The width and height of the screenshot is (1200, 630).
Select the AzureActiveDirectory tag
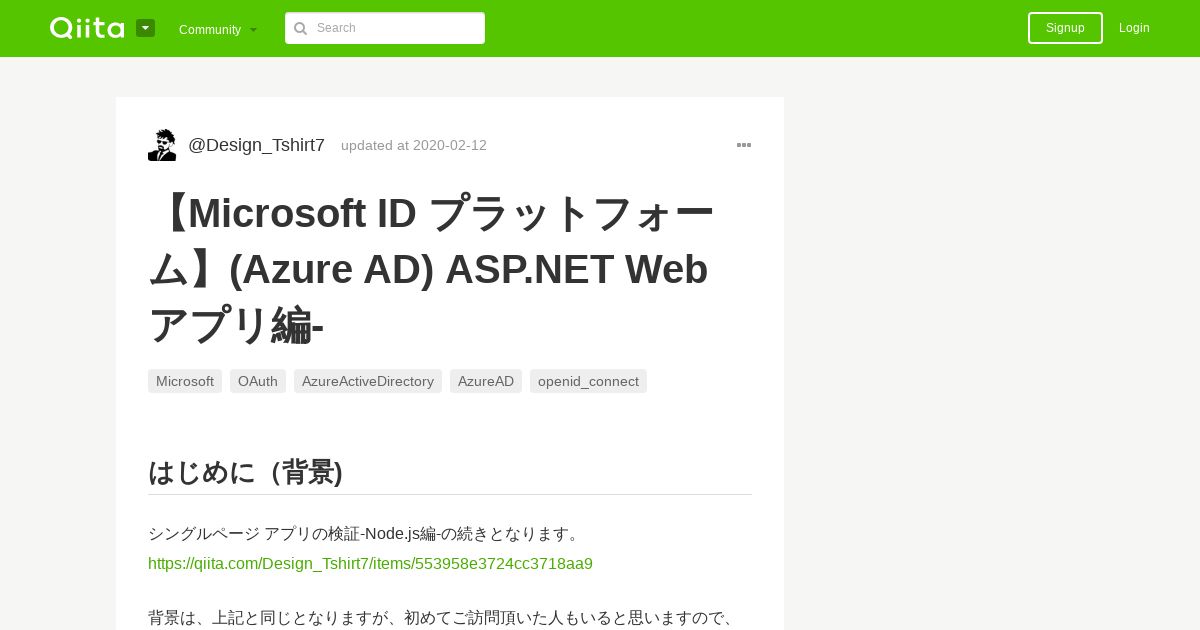click(368, 381)
